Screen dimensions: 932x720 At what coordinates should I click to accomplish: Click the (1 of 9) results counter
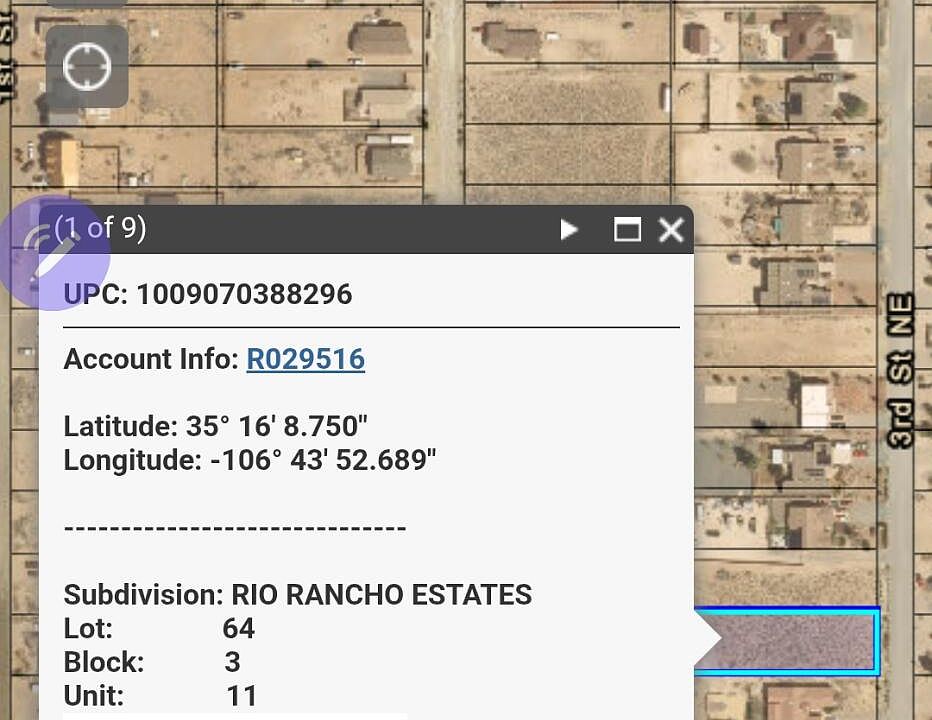click(x=100, y=228)
